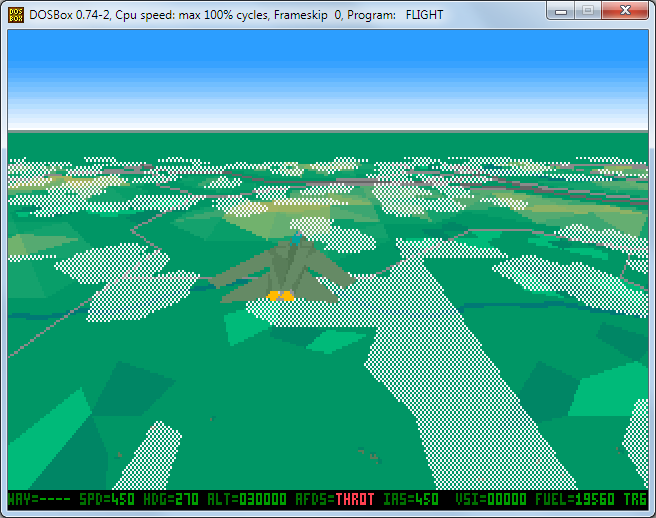Click the jet's orange engine exhaust
The height and width of the screenshot is (518, 656).
point(281,296)
